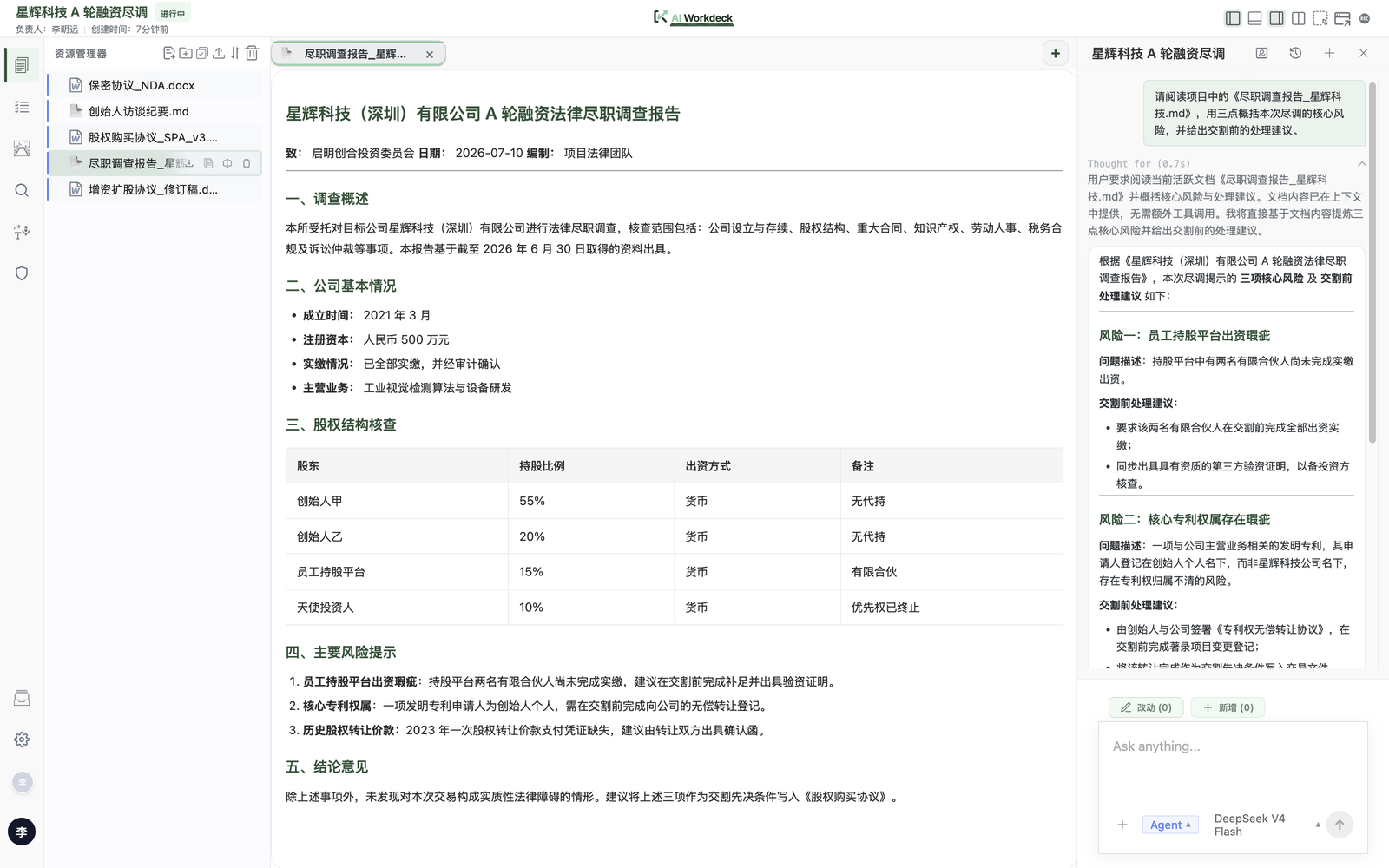Collapse the Thought reasoning section

1361,163
